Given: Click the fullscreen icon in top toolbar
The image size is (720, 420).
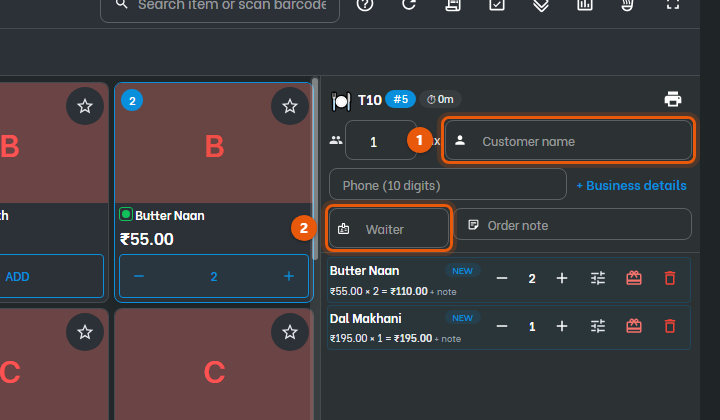Looking at the screenshot, I should (673, 4).
